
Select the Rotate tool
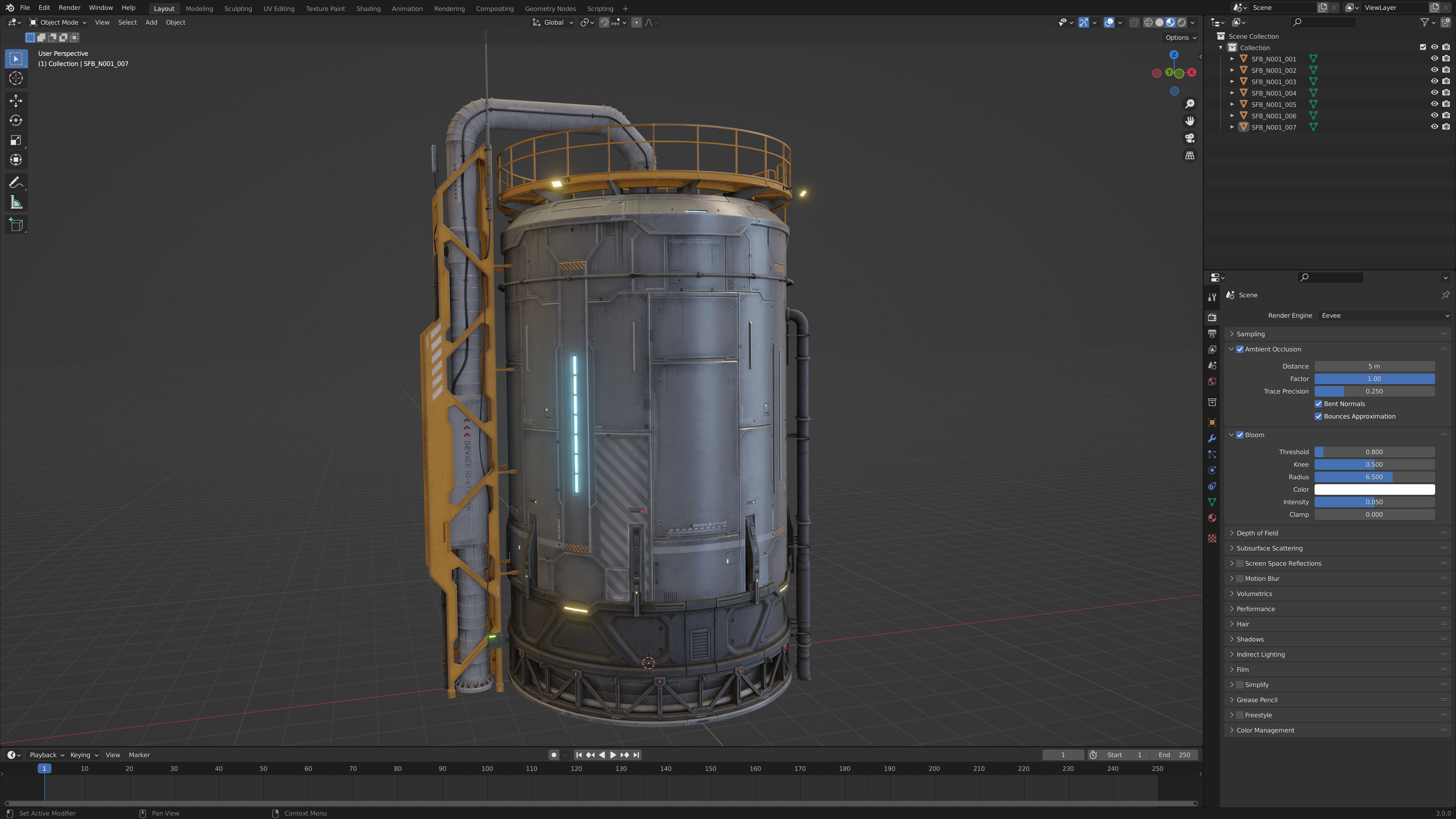coord(16,121)
